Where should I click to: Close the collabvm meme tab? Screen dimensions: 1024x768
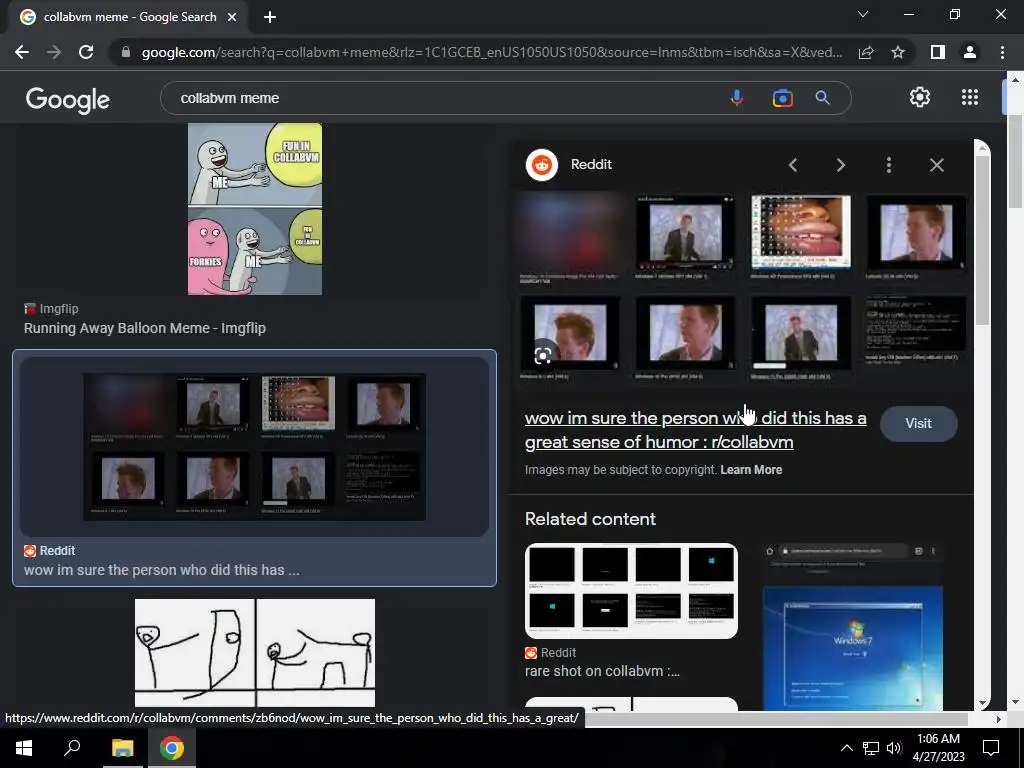click(232, 17)
